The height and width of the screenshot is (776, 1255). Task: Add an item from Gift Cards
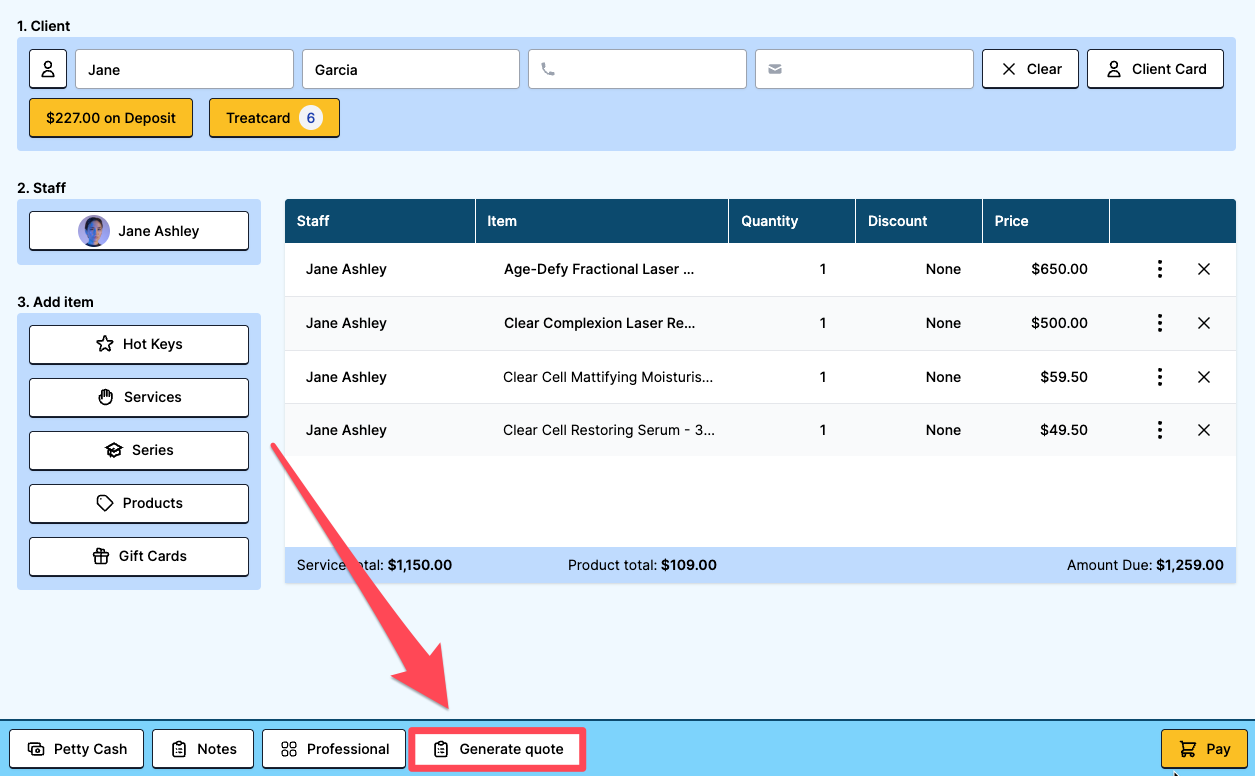point(139,556)
